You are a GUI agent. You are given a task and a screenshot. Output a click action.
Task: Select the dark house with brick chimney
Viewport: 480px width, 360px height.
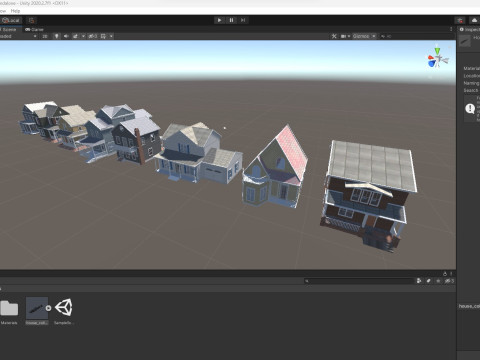click(x=136, y=142)
